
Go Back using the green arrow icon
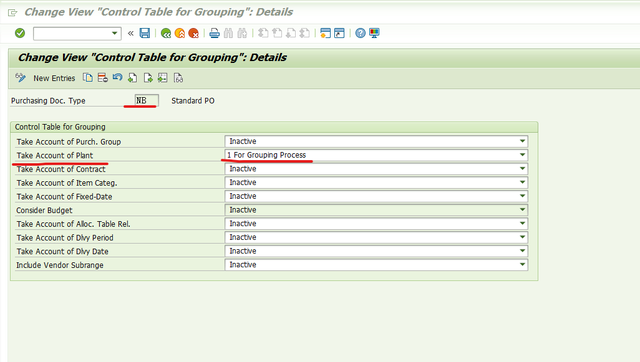tap(166, 33)
